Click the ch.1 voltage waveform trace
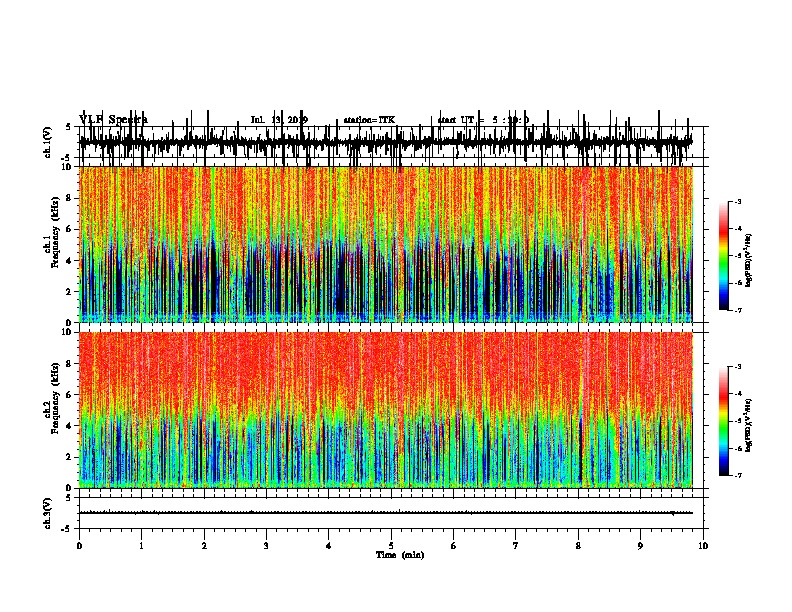The width and height of the screenshot is (792, 612). [x=385, y=142]
